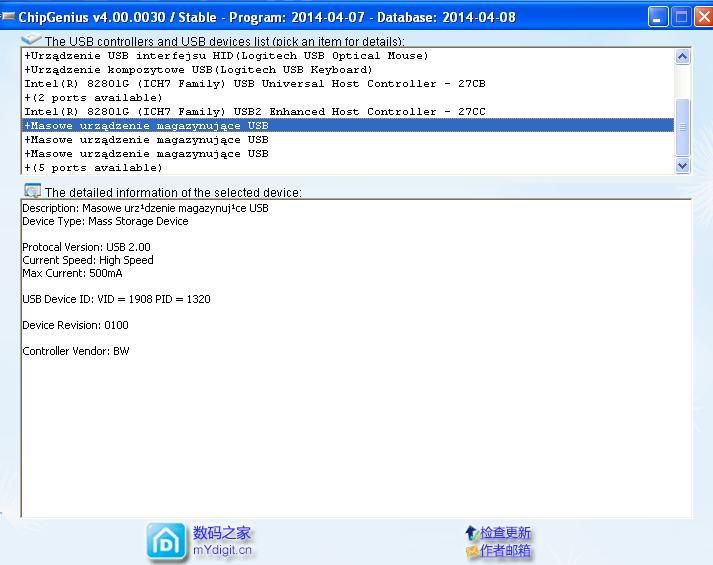713x565 pixels.
Task: Click the Device Type: Mass Storage Device line
Action: (x=105, y=221)
